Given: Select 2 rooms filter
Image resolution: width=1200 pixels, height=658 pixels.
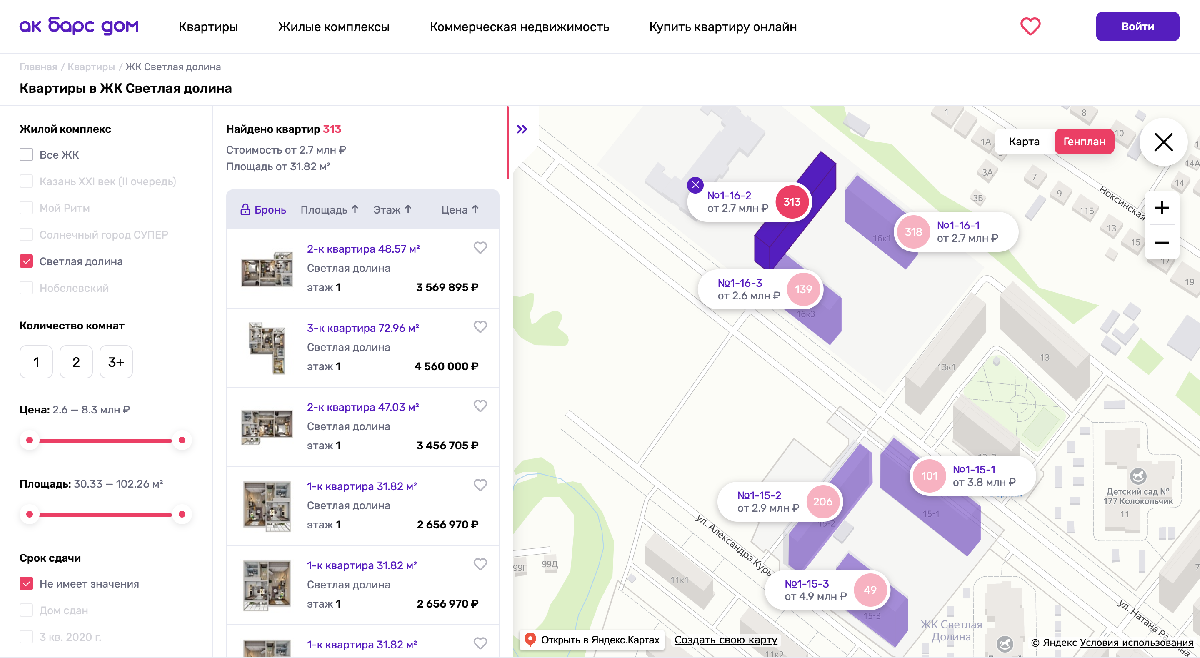Looking at the screenshot, I should 76,362.
